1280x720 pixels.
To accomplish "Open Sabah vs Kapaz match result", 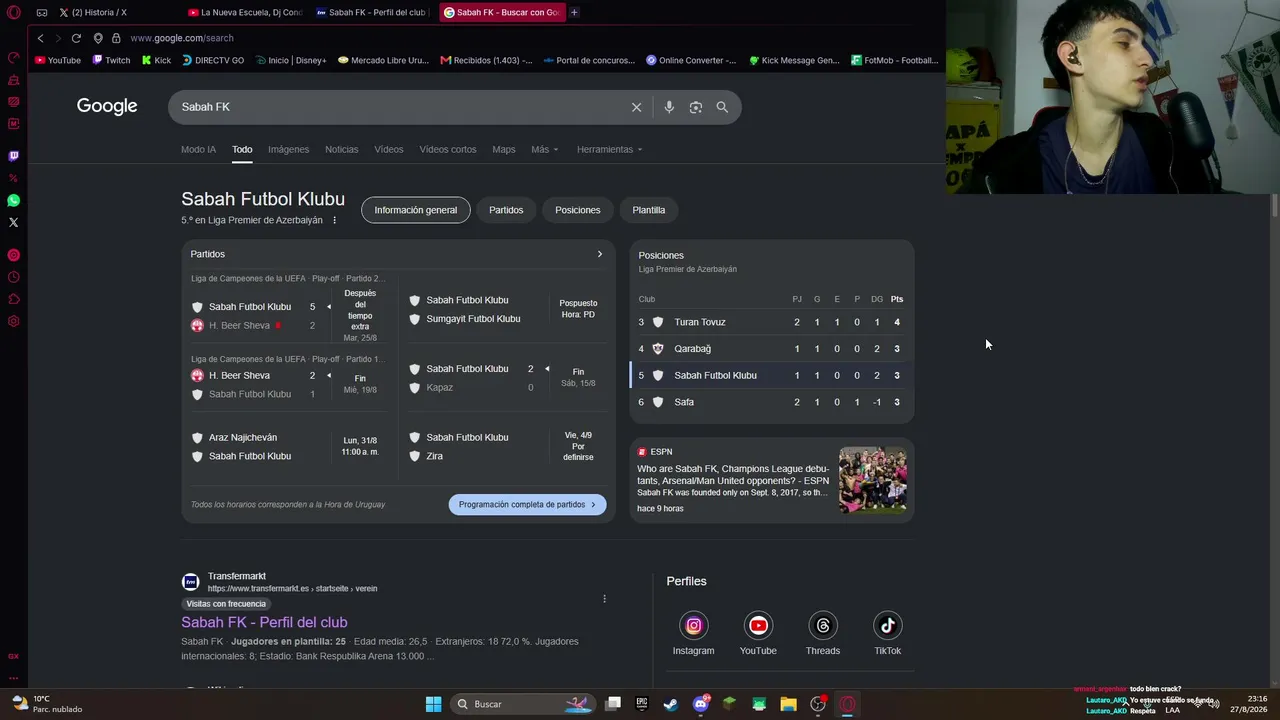I will [507, 378].
